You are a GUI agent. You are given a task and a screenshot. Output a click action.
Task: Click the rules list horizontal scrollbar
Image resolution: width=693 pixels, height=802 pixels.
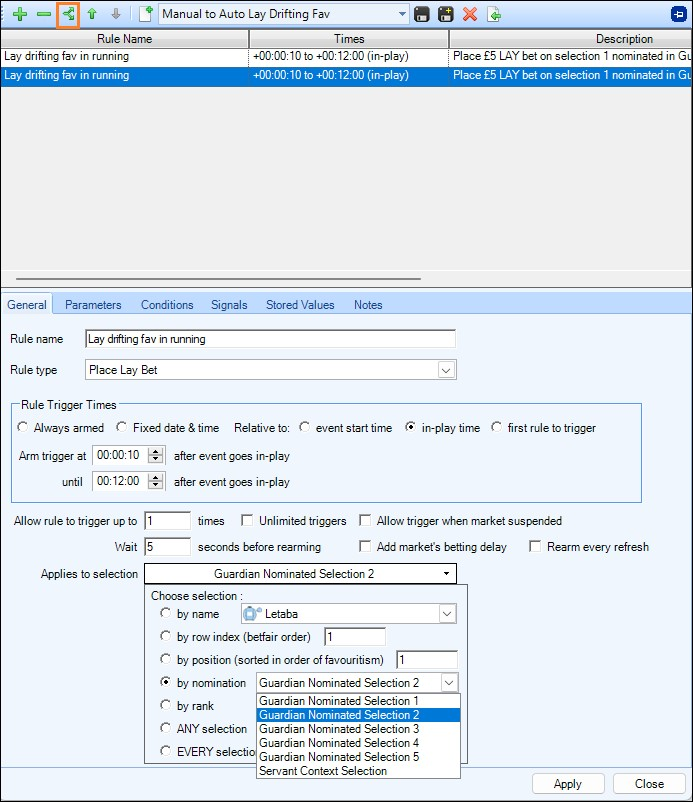218,279
